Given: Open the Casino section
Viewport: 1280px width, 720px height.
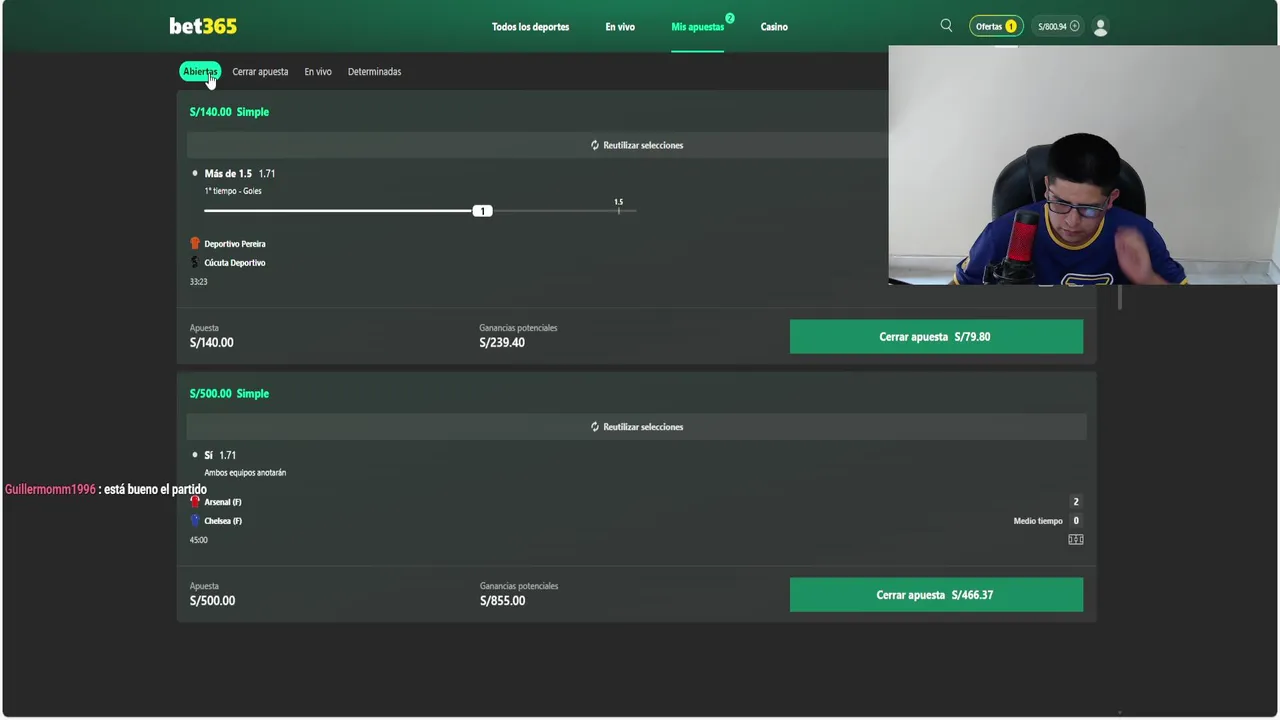Looking at the screenshot, I should pos(774,27).
